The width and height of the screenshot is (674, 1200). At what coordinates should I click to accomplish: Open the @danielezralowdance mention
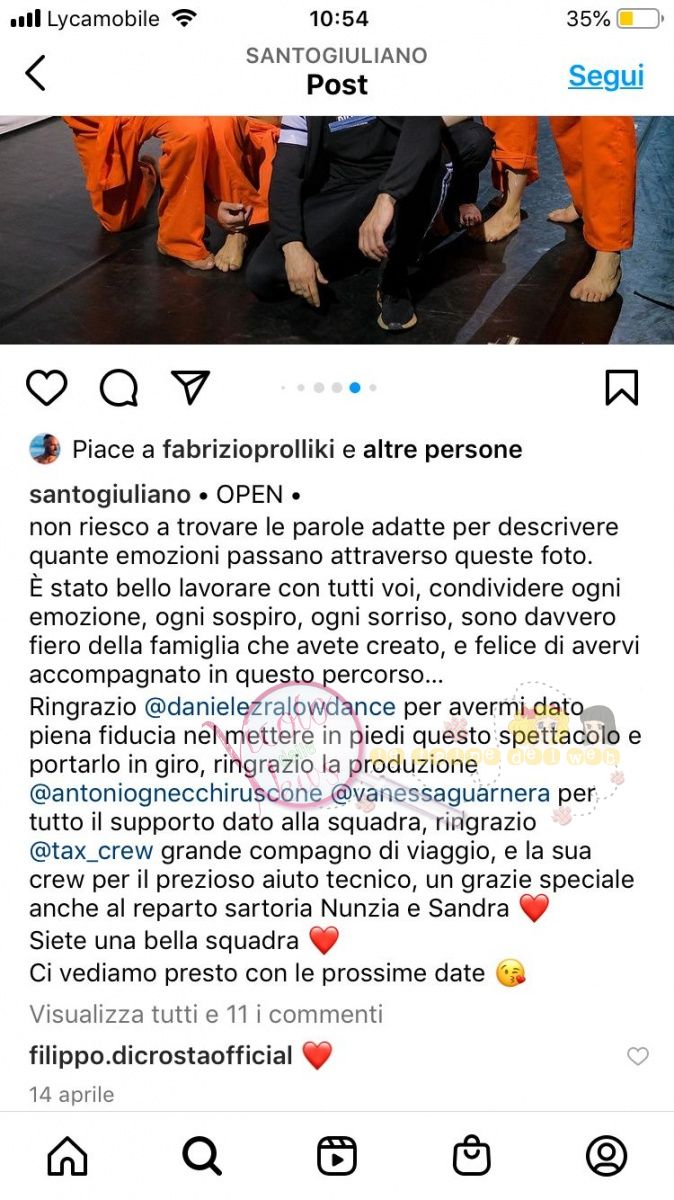click(270, 707)
